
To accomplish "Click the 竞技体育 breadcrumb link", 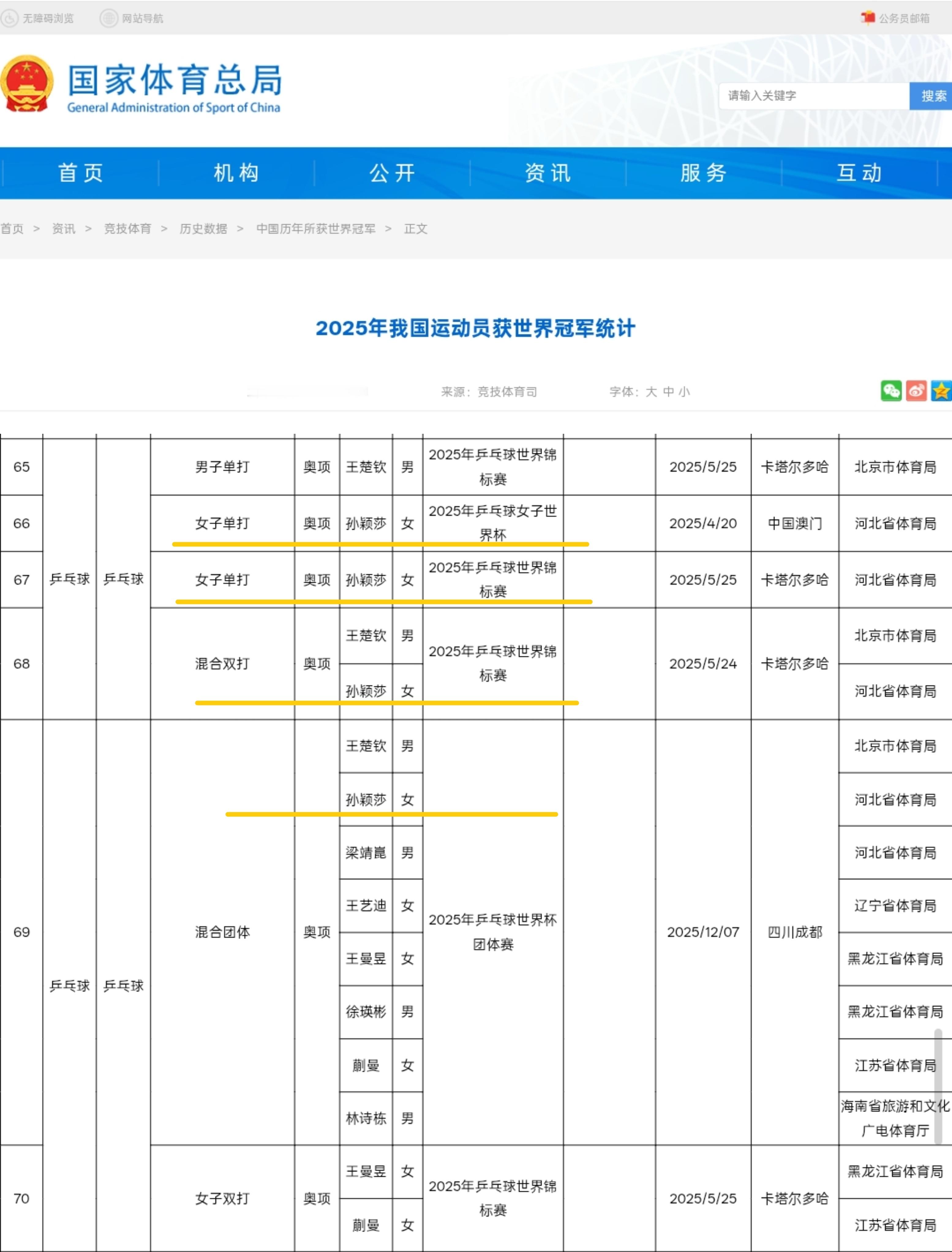I will [x=127, y=229].
